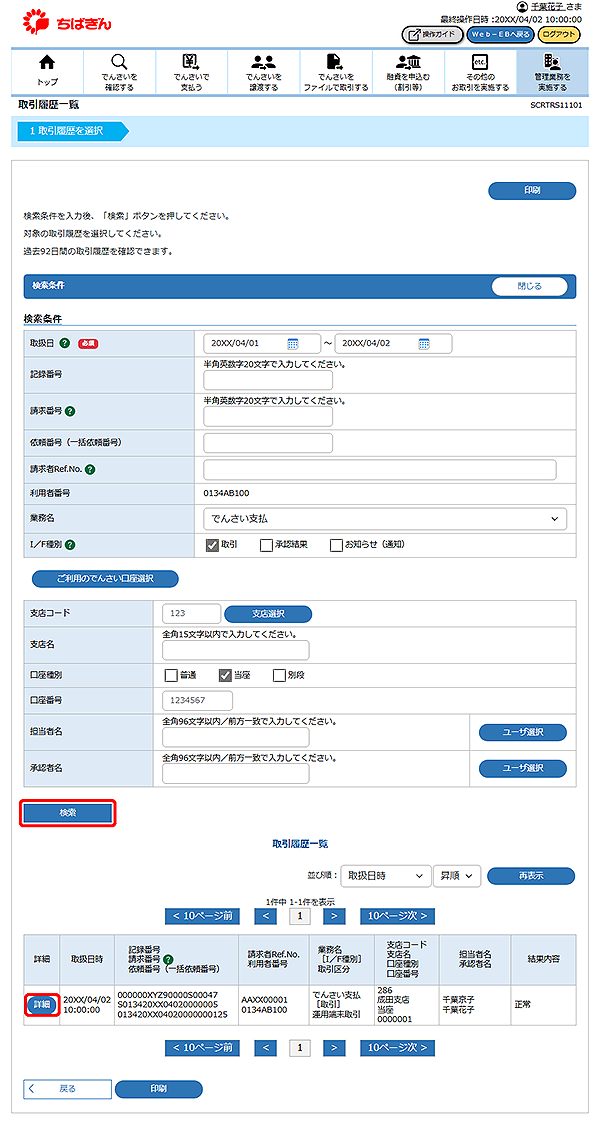Toggle the 取引 checkbox
The width and height of the screenshot is (600, 1125).
[212, 545]
